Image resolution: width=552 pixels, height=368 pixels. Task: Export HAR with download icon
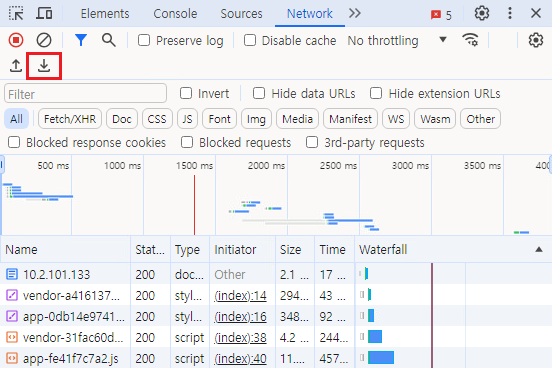point(44,66)
